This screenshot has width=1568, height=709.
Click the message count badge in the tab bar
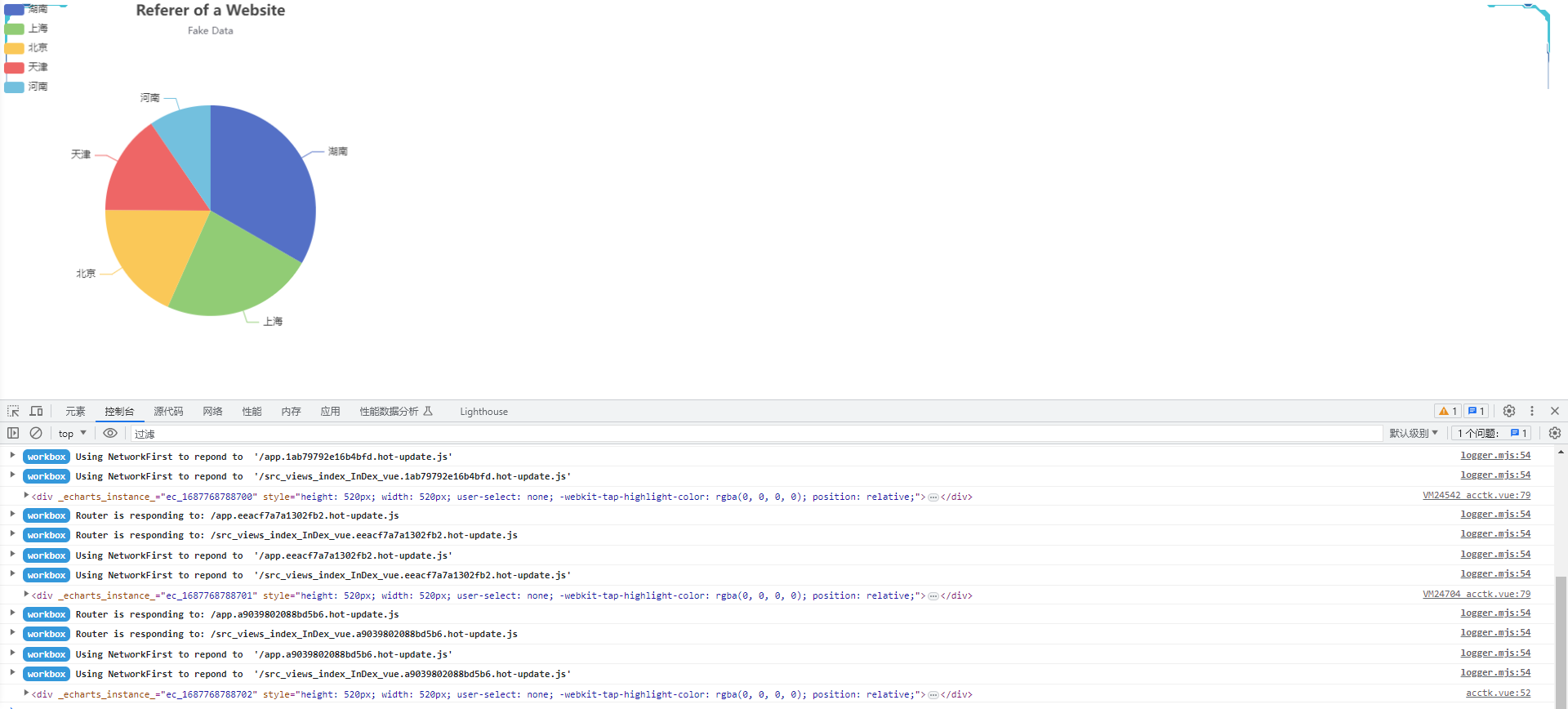pyautogui.click(x=1476, y=411)
